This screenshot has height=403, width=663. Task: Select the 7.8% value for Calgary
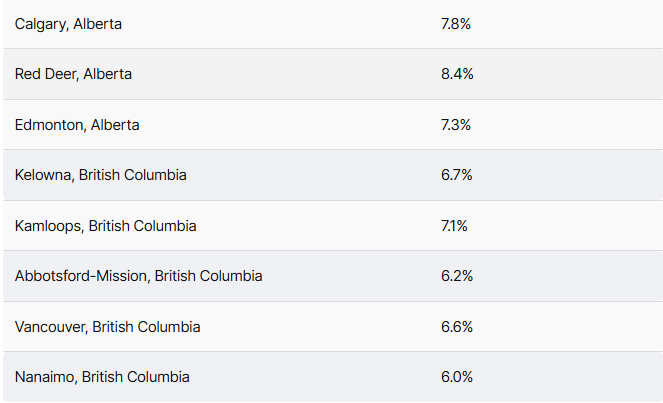(x=456, y=24)
